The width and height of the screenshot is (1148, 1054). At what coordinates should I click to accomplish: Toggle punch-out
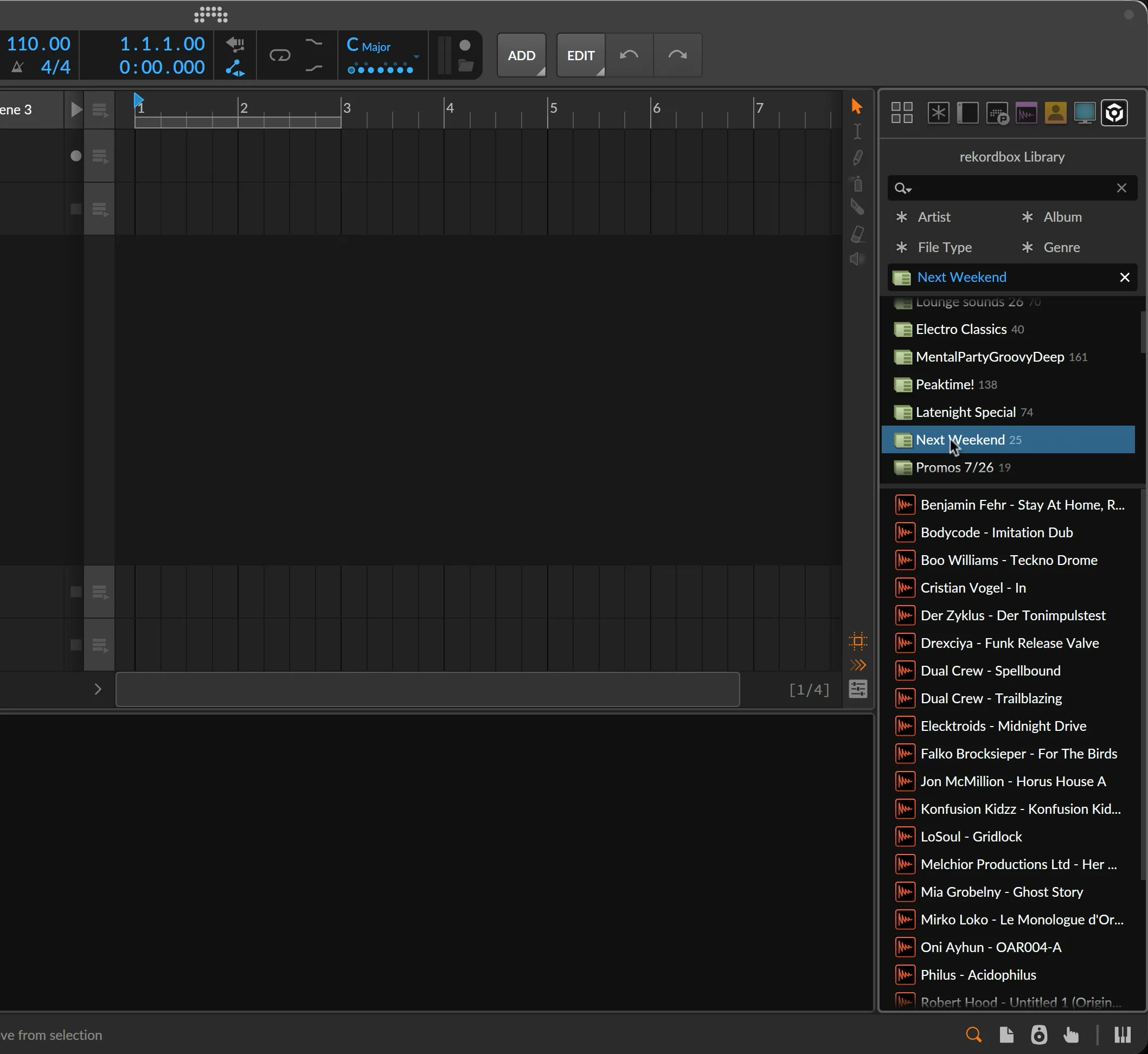click(x=314, y=68)
